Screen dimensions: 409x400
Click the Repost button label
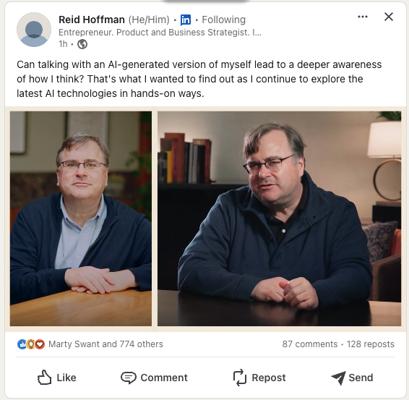tap(269, 378)
